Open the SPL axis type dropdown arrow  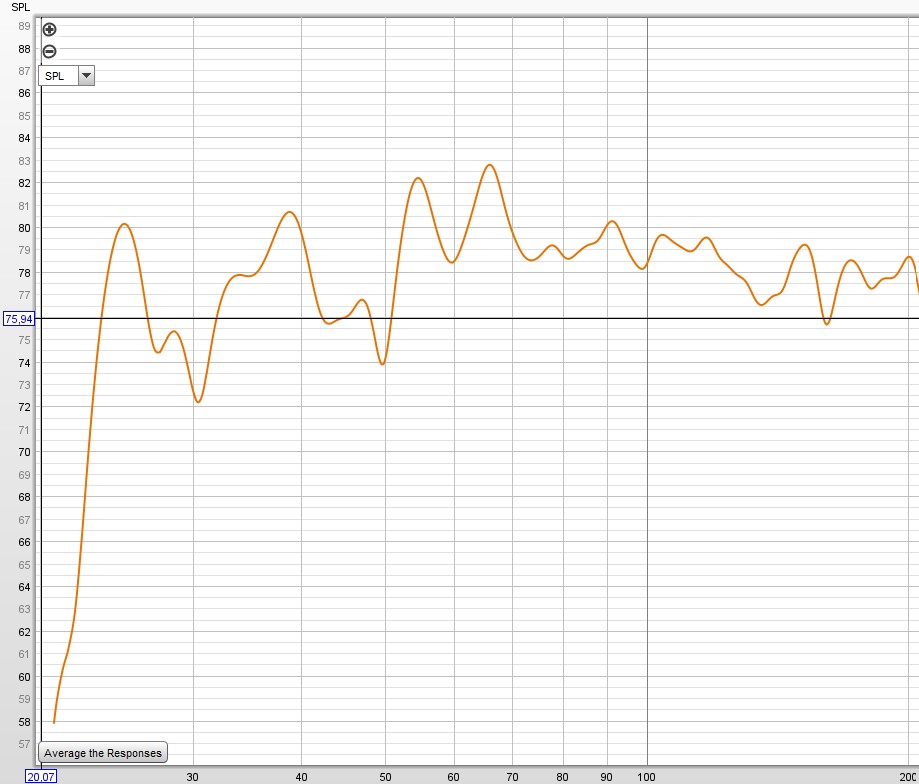click(86, 75)
